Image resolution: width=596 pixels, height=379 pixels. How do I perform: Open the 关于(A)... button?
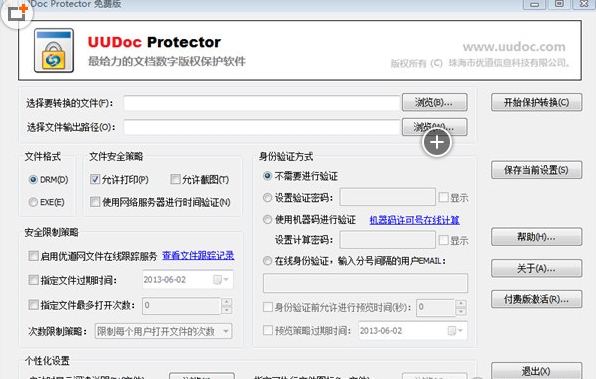pyautogui.click(x=536, y=268)
